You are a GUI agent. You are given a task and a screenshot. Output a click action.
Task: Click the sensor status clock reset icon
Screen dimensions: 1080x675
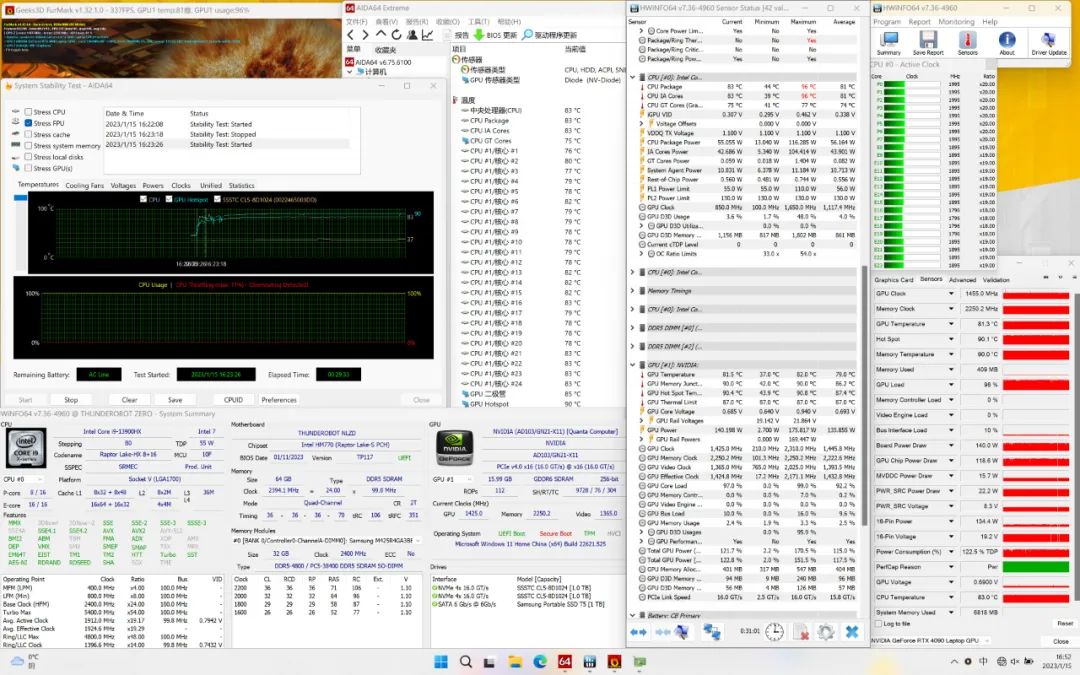[774, 632]
